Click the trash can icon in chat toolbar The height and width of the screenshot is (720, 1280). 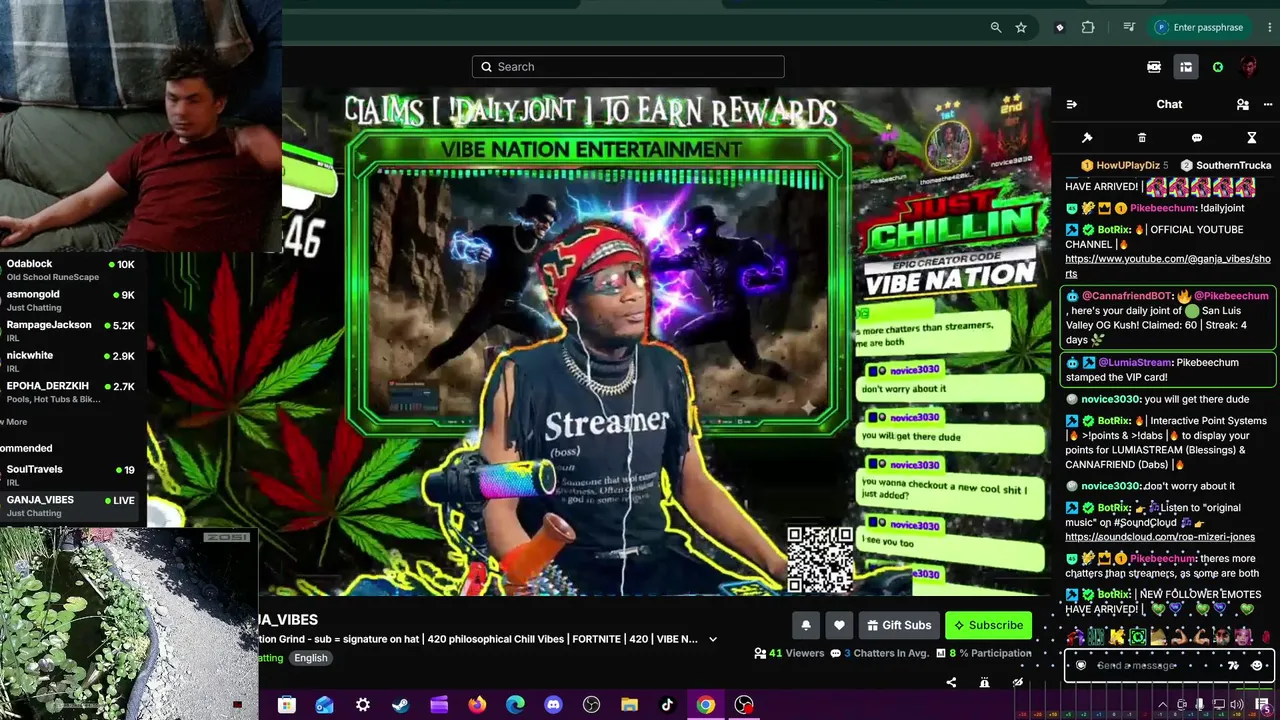[1142, 138]
